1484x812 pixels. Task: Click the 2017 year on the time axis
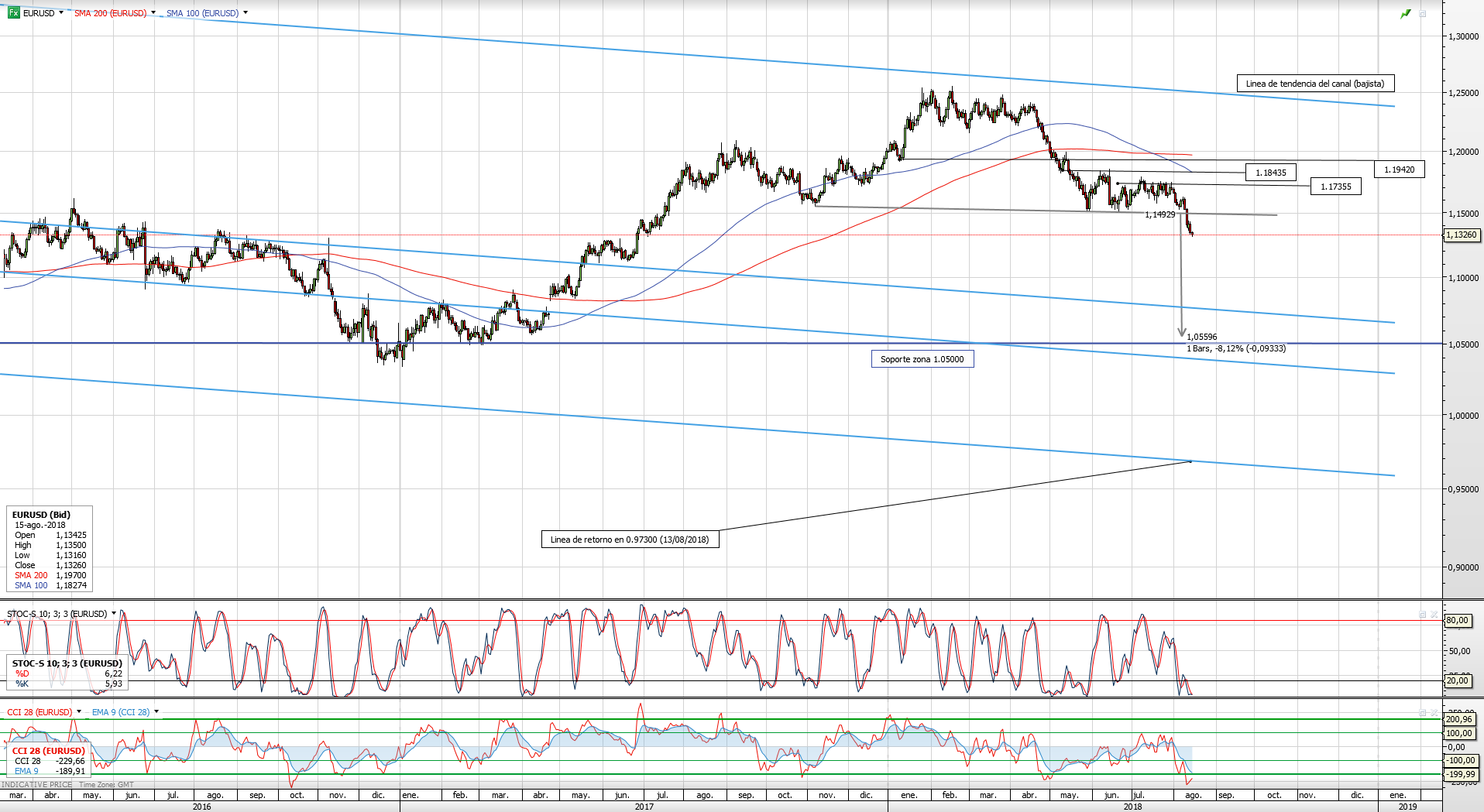[644, 807]
